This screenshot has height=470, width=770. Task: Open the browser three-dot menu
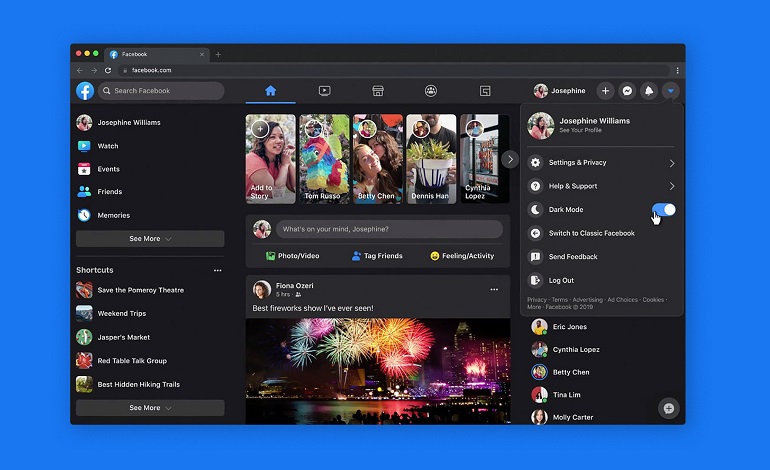coord(677,70)
